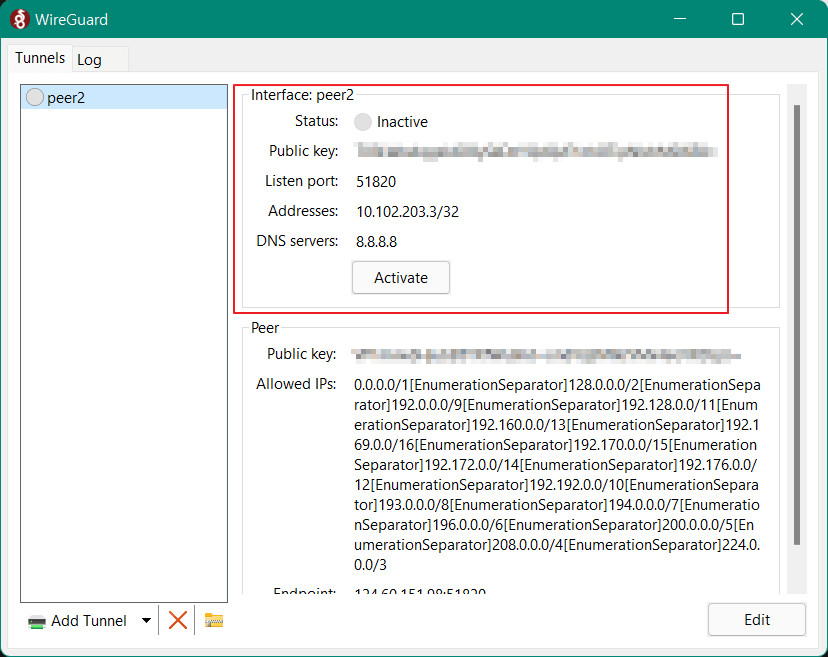Click the Allowed IPs value text
This screenshot has width=828, height=657.
557,475
